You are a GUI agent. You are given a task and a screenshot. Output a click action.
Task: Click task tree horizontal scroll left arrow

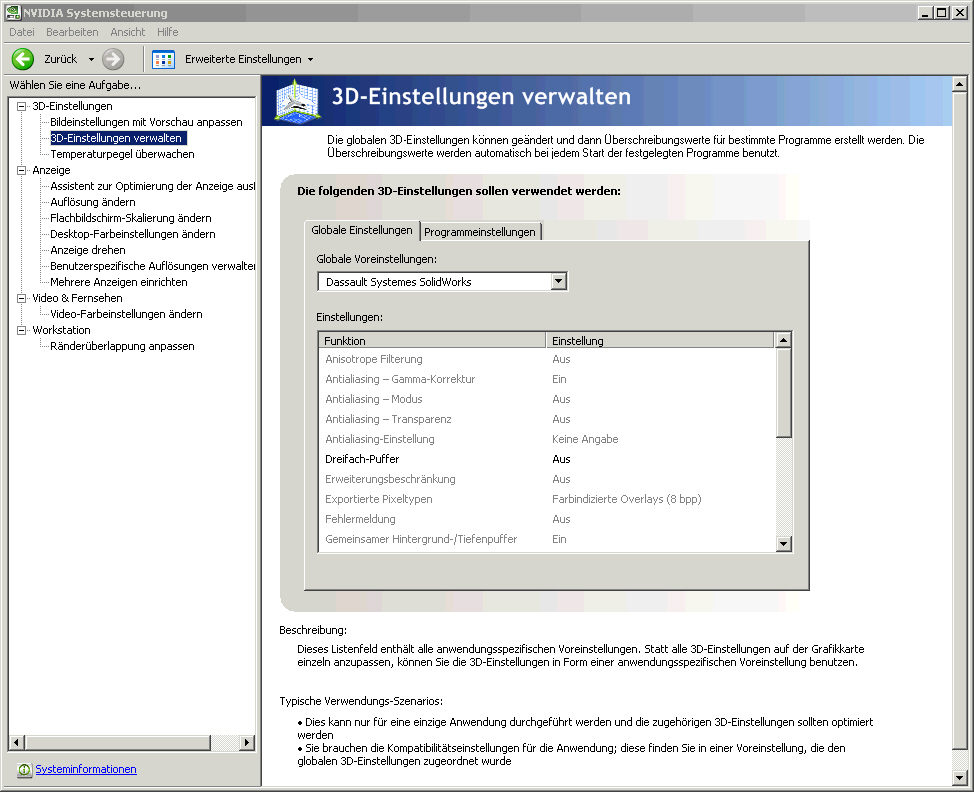coord(17,742)
